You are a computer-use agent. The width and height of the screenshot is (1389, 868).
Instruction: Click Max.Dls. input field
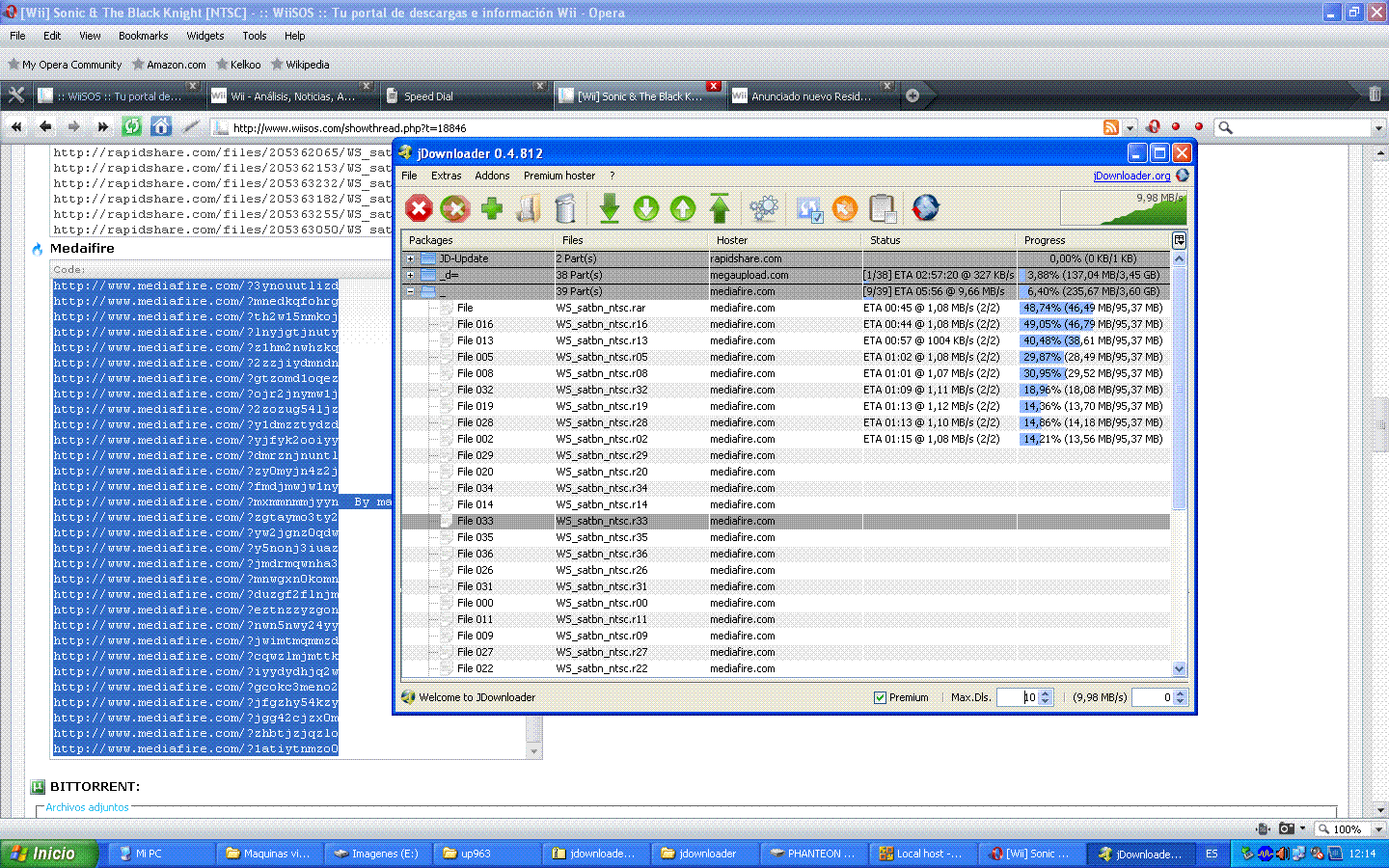click(x=1018, y=697)
